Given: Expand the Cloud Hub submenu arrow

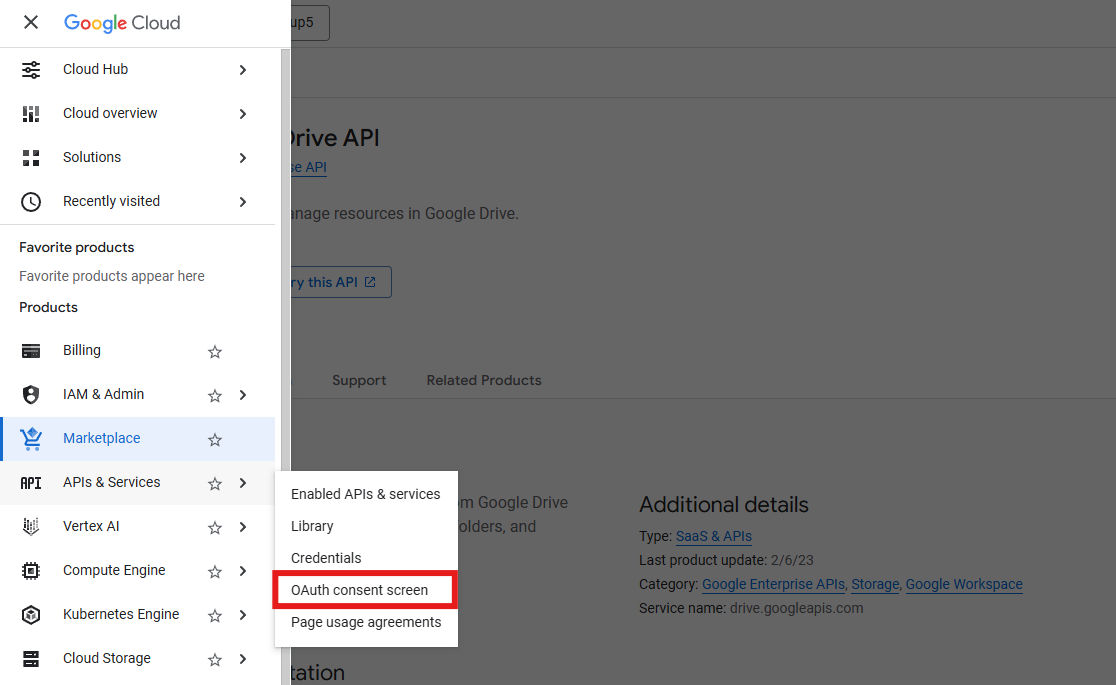Looking at the screenshot, I should tap(243, 70).
